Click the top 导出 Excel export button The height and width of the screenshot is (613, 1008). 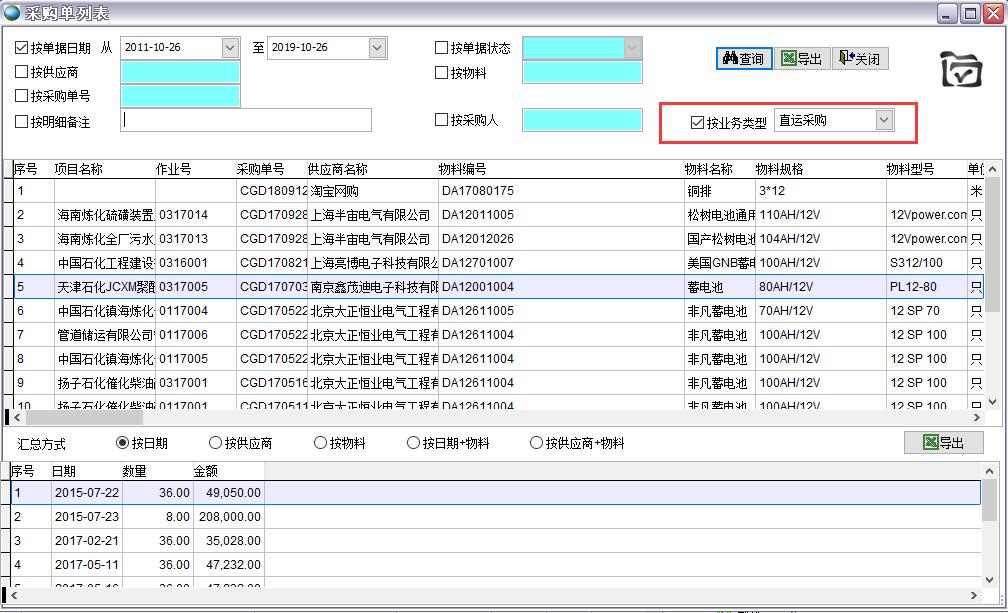(x=802, y=59)
